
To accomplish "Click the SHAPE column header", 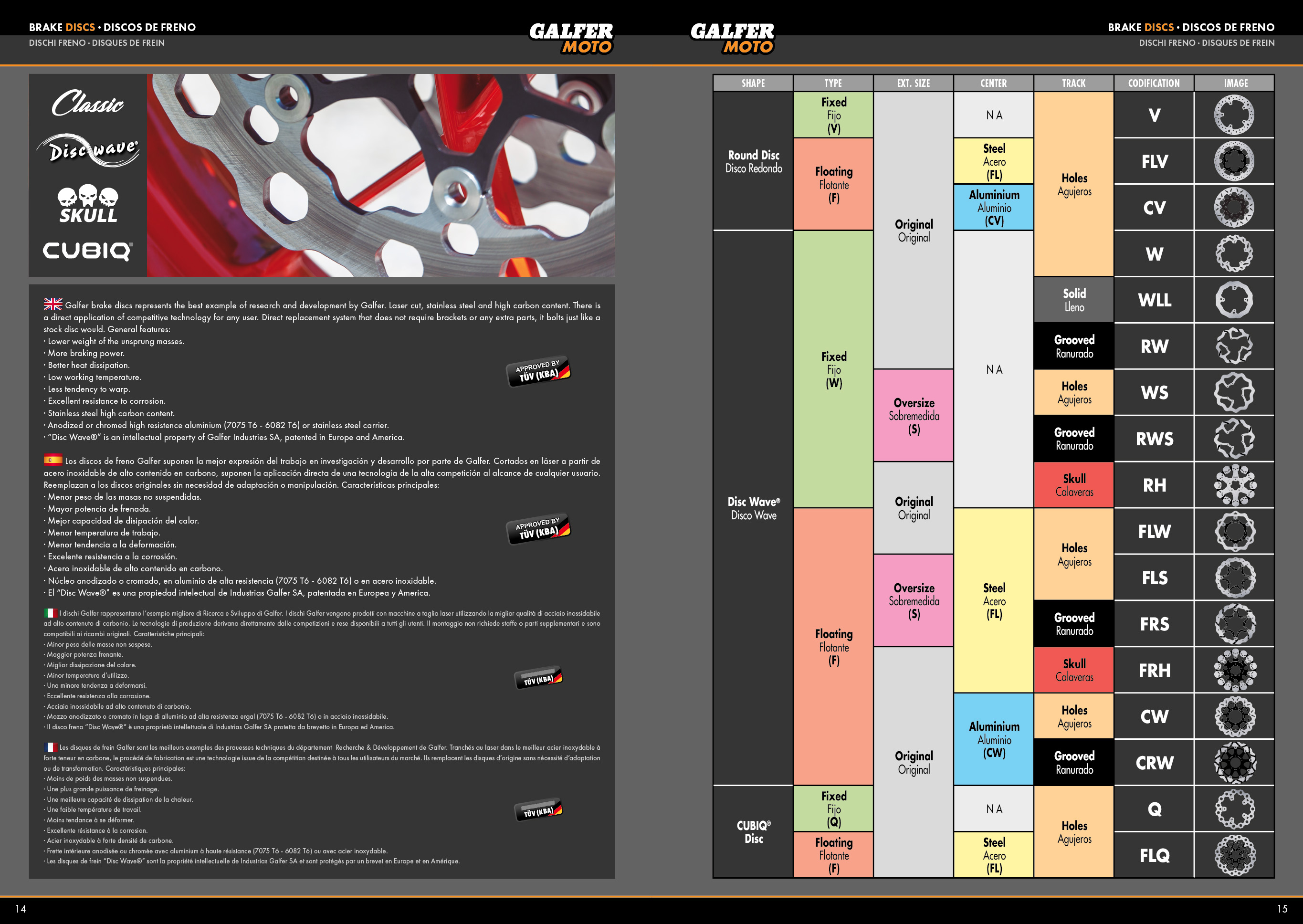I will tap(753, 83).
